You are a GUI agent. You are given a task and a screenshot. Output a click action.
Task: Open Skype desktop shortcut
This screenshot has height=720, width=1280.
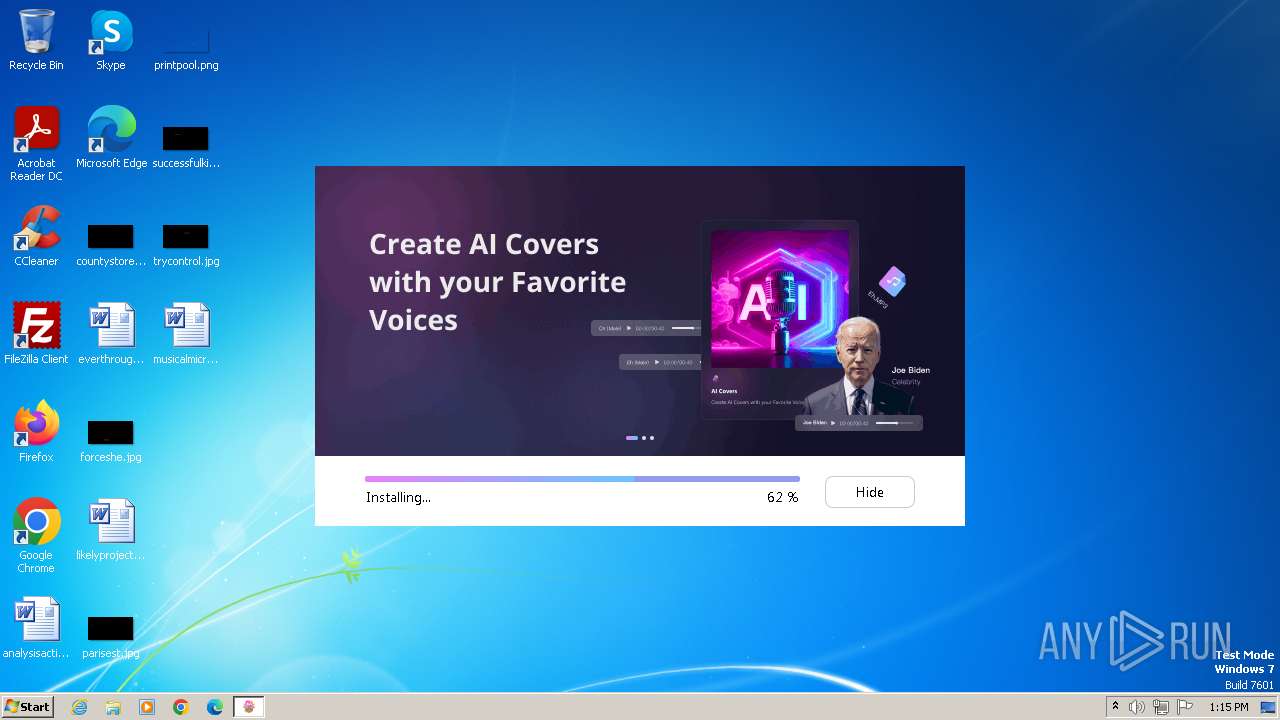coord(111,41)
